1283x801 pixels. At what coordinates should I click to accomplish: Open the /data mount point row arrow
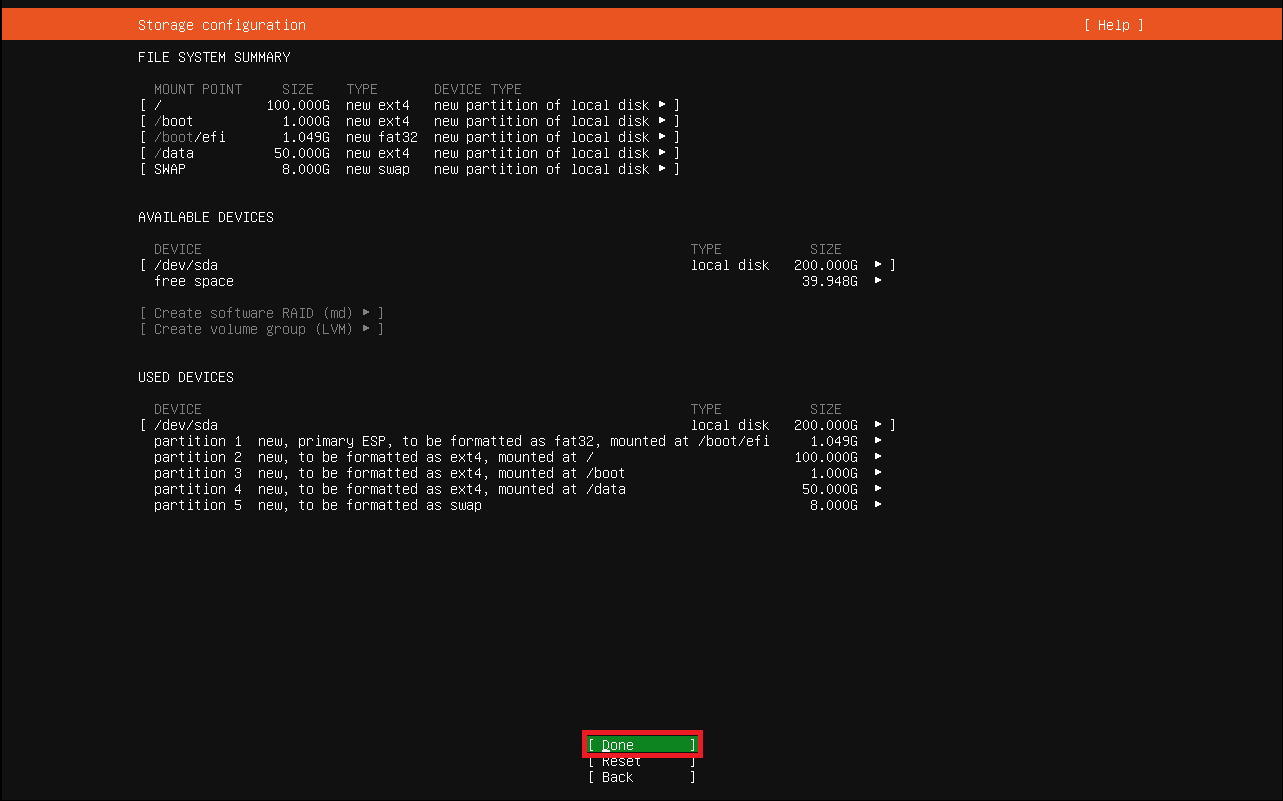pos(662,153)
